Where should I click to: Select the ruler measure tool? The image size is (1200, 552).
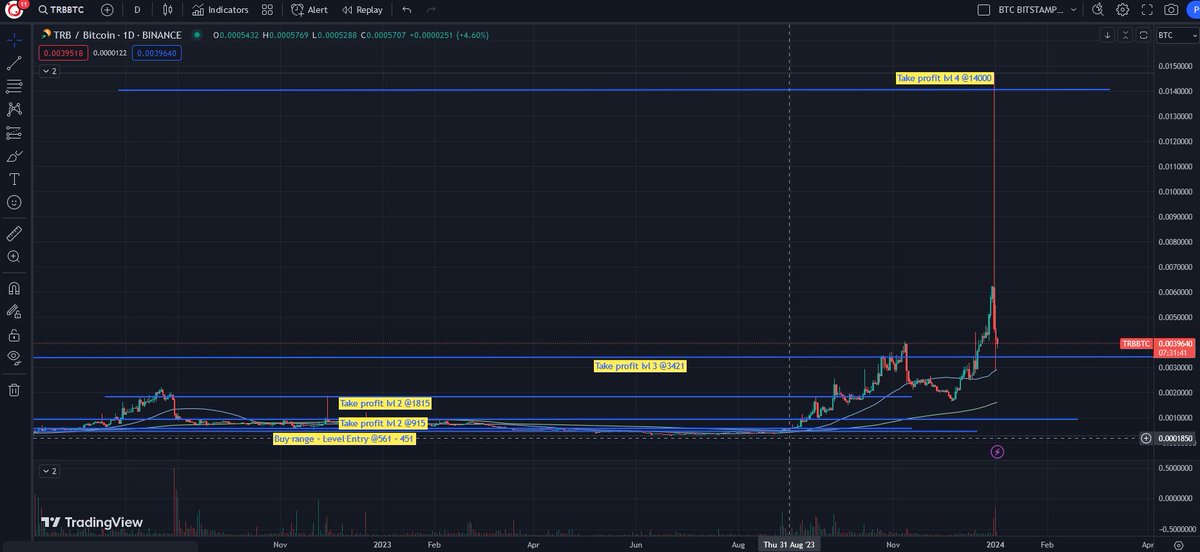[x=14, y=233]
